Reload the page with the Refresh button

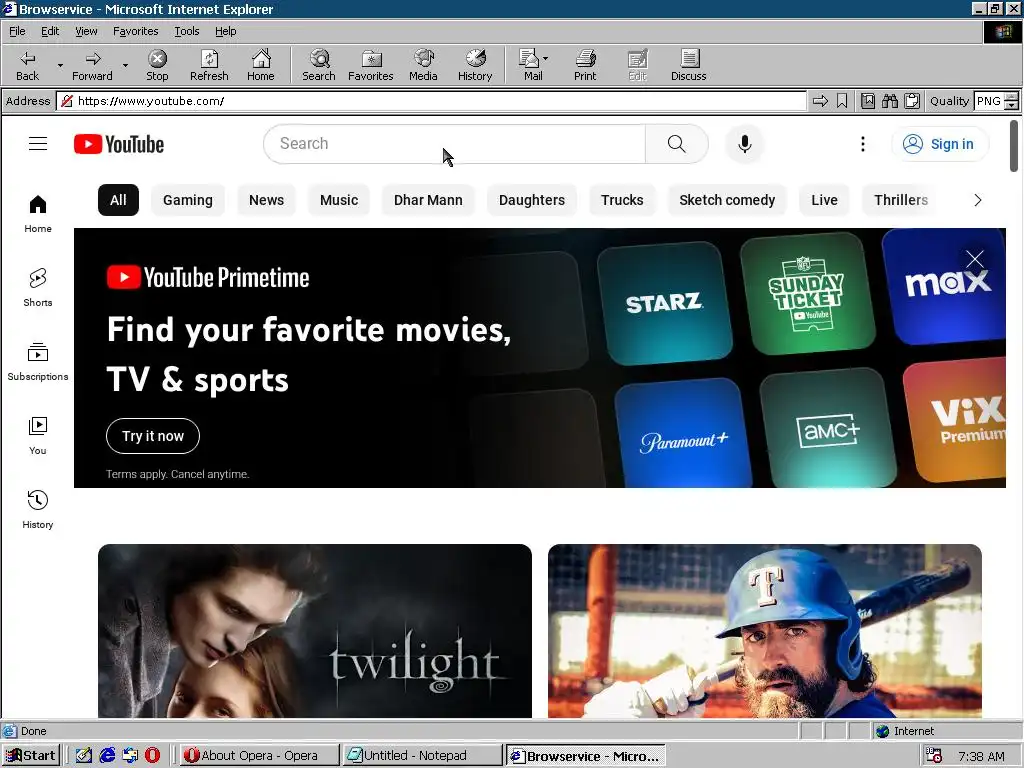[x=209, y=65]
